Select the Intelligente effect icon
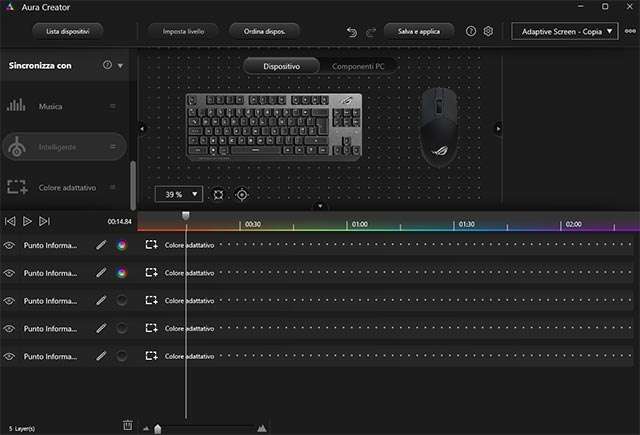640x435 pixels. coord(16,147)
